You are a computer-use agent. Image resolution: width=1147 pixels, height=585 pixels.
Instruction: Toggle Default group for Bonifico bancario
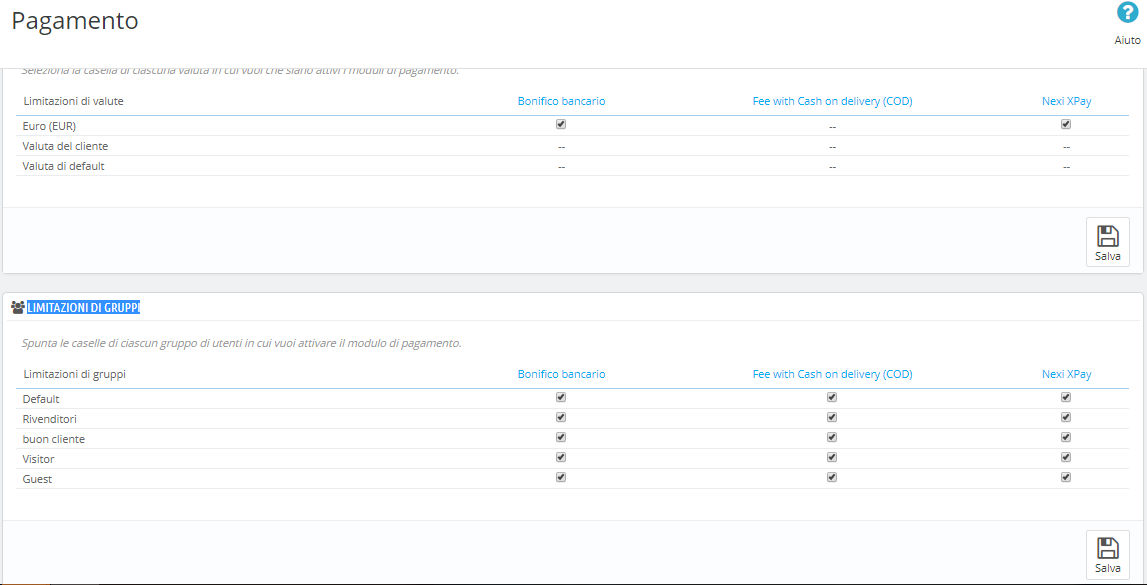[561, 397]
